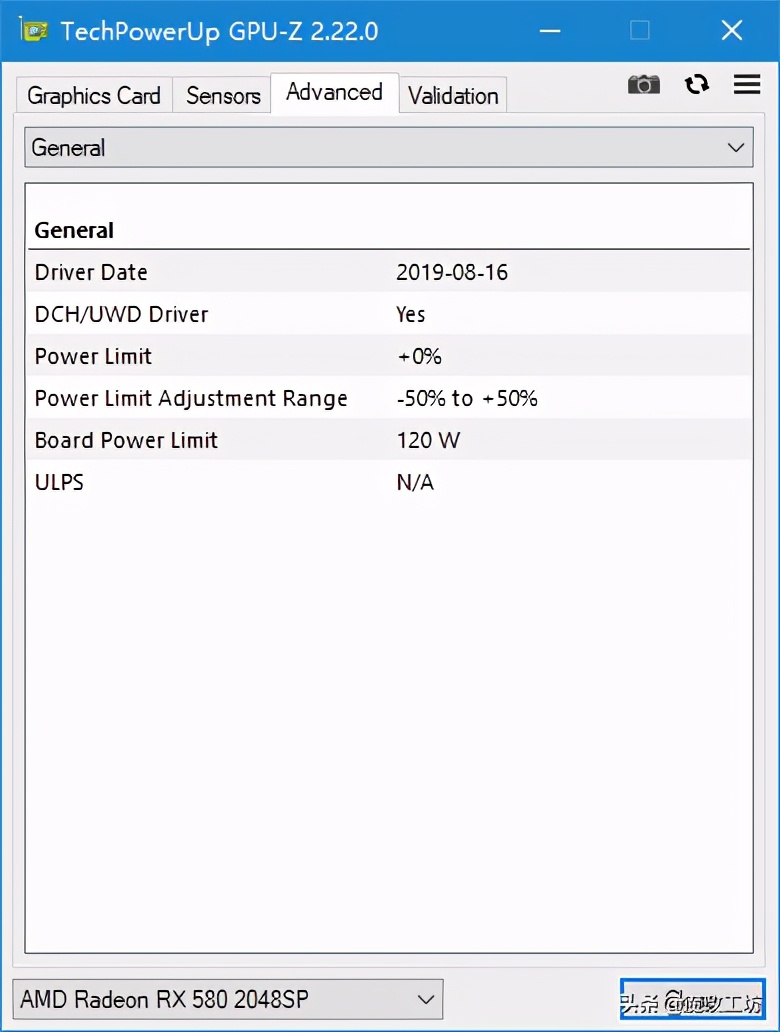Viewport: 780px width, 1032px height.
Task: Select the Driver Date row
Action: click(x=389, y=272)
